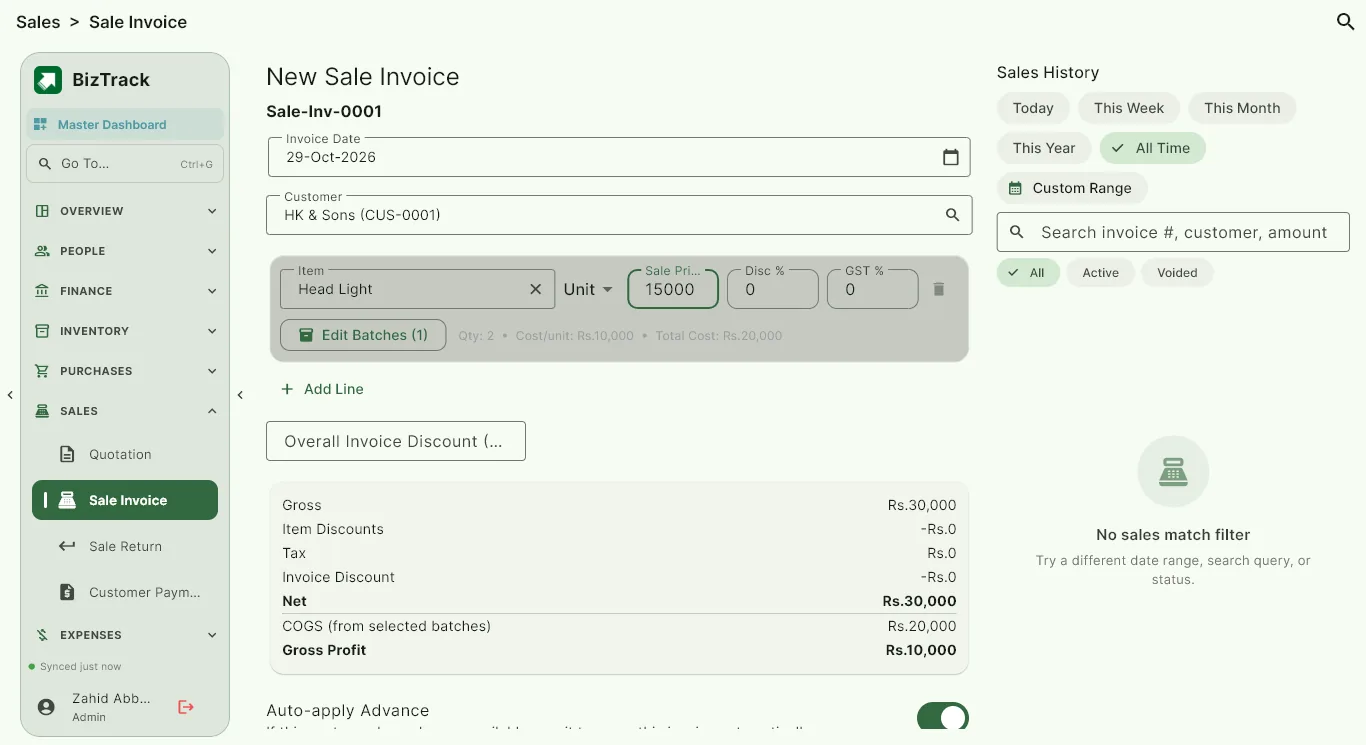The height and width of the screenshot is (745, 1366).
Task: Click the GST % field
Action: click(x=873, y=289)
